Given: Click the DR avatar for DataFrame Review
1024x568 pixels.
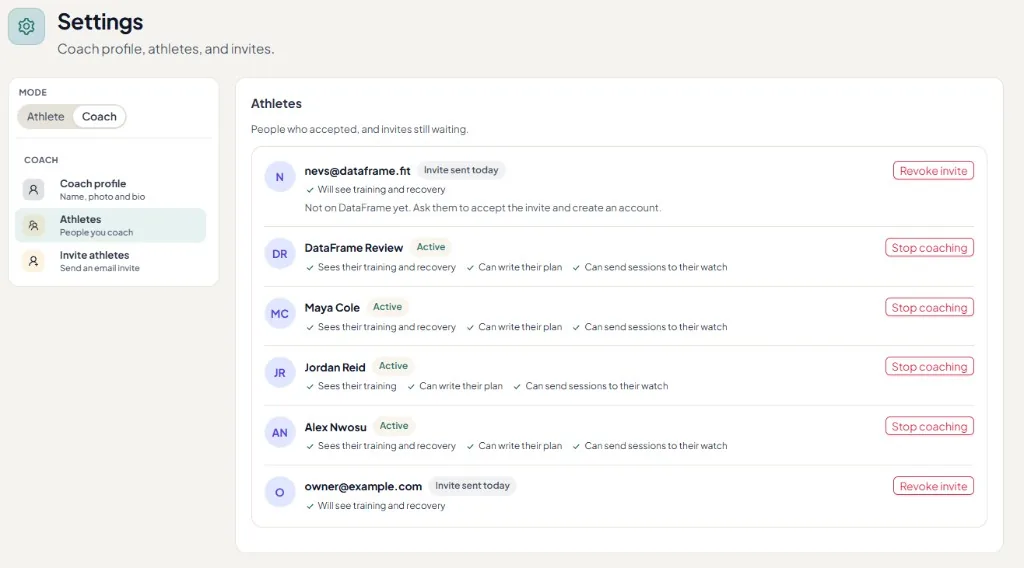Looking at the screenshot, I should coord(280,254).
